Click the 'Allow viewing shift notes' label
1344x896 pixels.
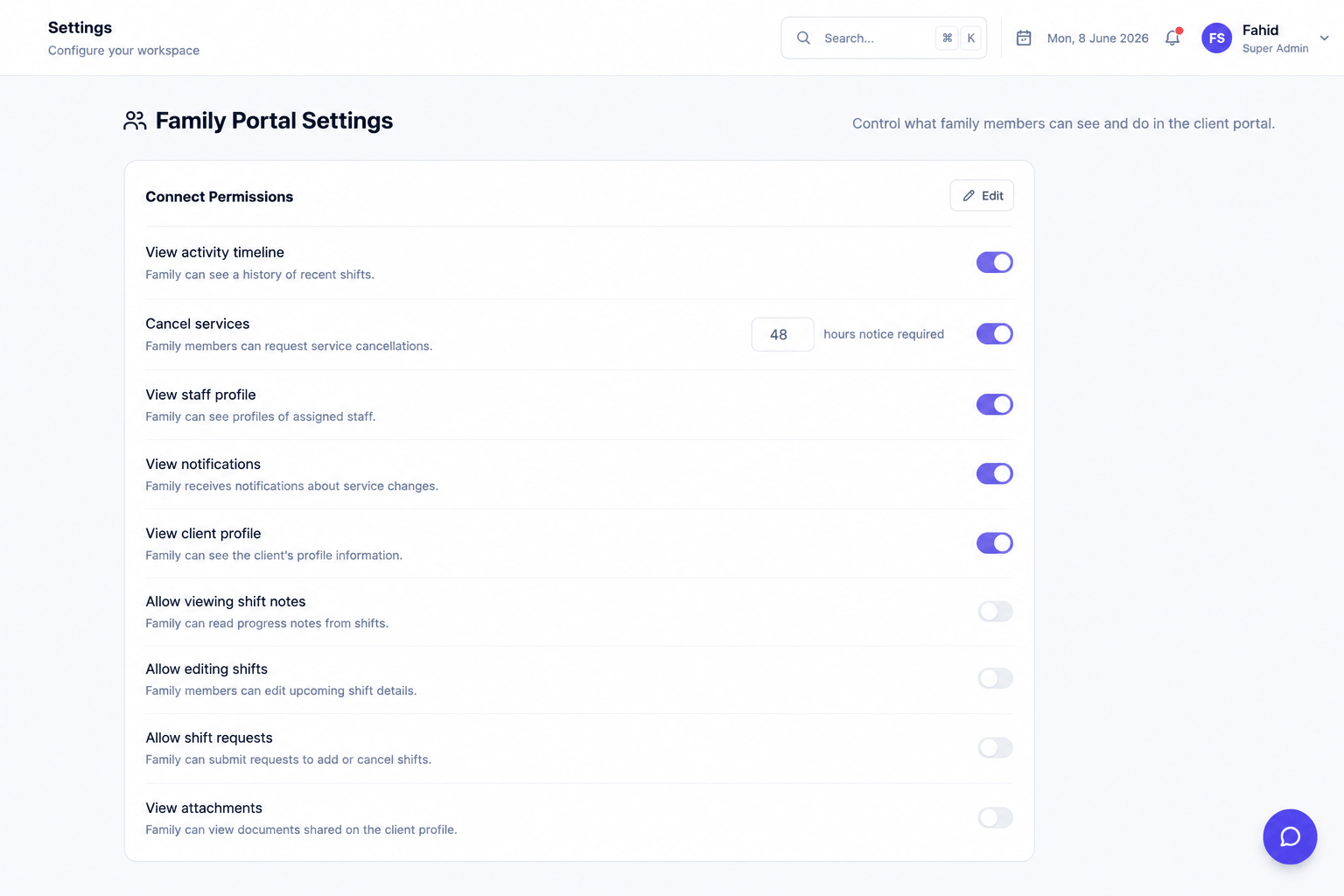click(226, 601)
